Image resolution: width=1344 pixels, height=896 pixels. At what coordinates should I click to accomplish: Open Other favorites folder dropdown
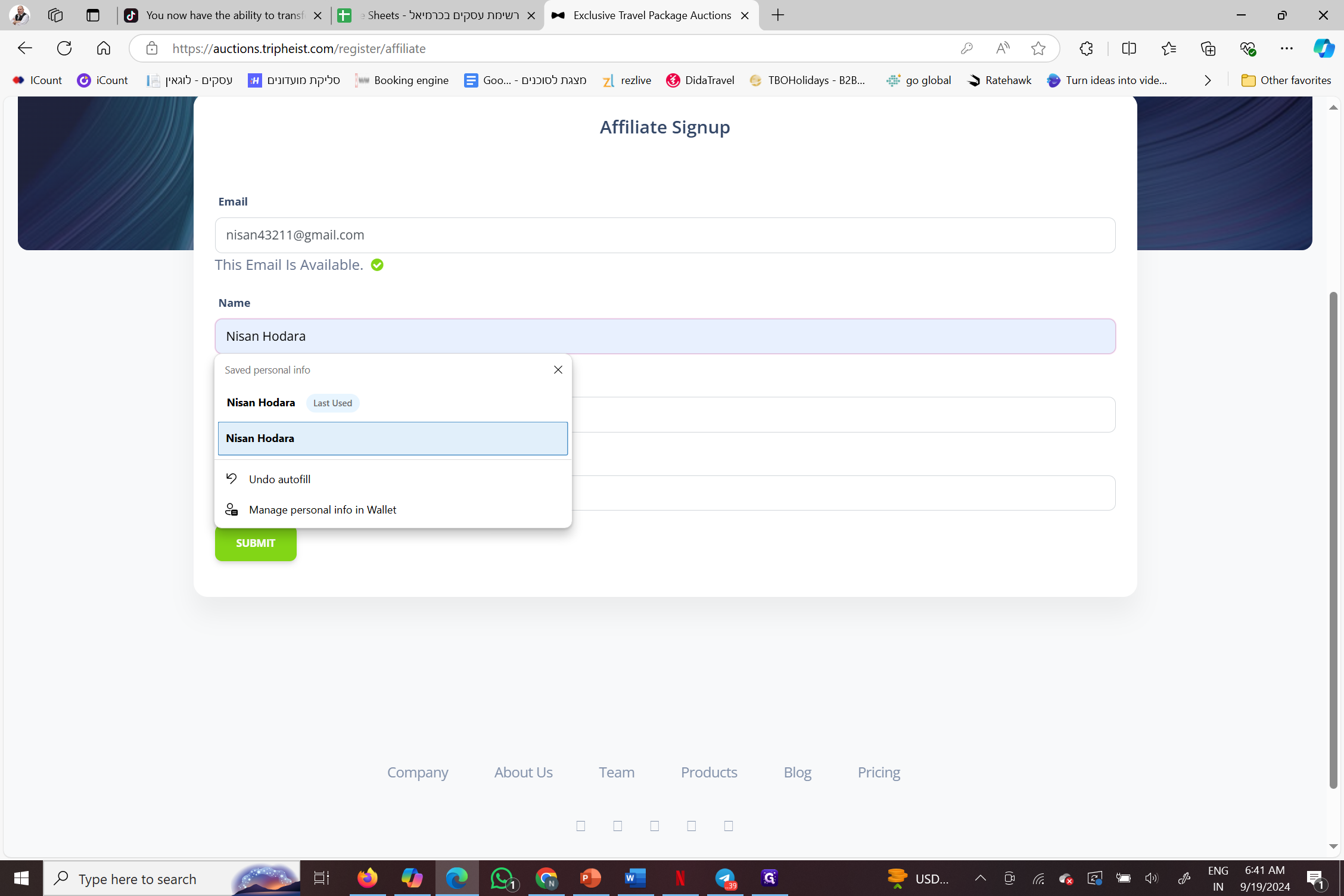click(1286, 80)
